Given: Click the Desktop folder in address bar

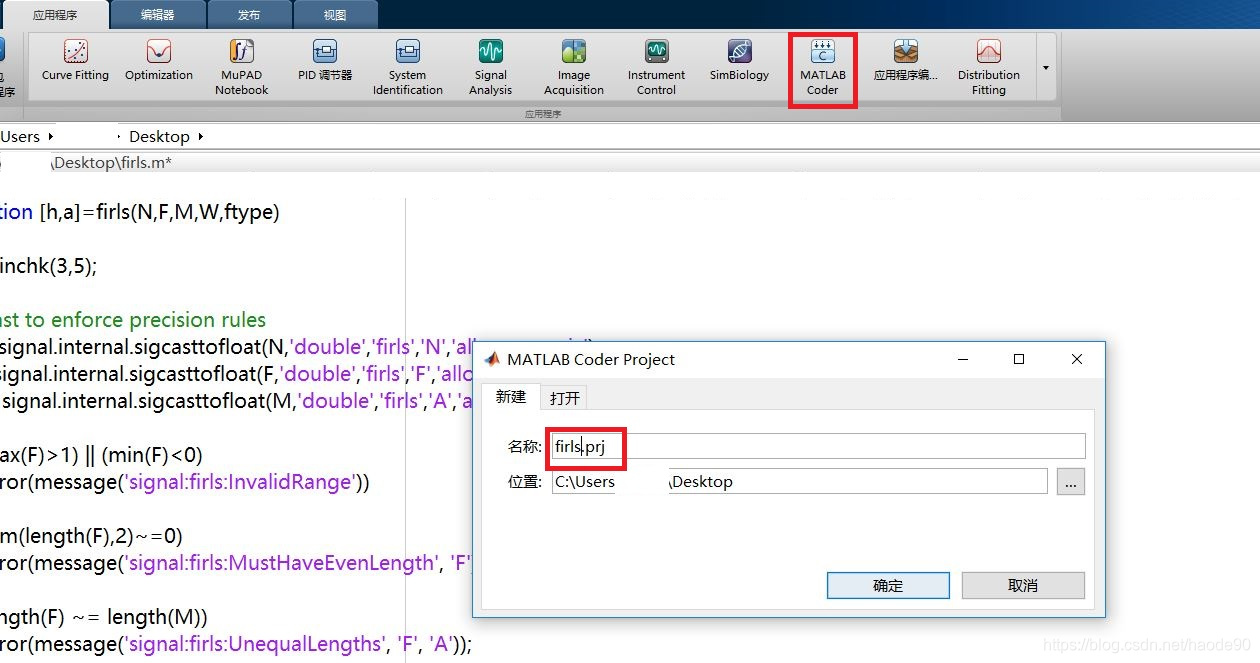Looking at the screenshot, I should click(x=159, y=136).
